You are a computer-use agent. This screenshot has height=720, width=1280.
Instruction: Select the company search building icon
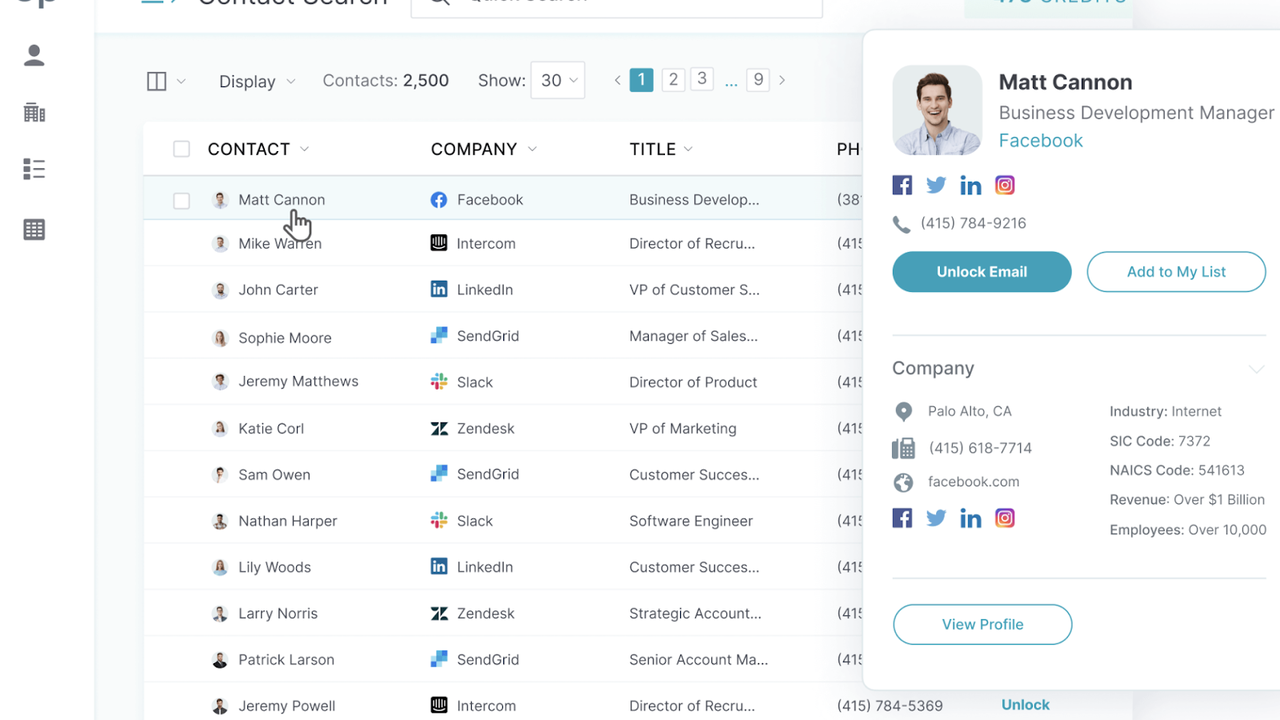33,112
